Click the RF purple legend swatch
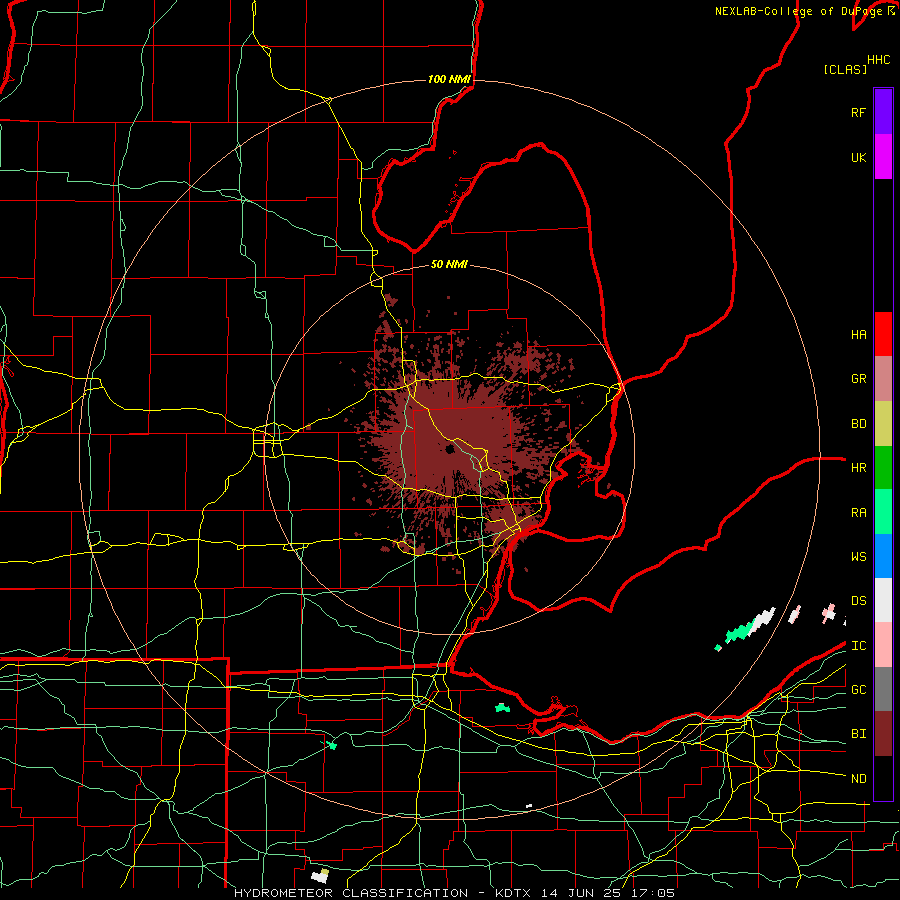Image resolution: width=900 pixels, height=900 pixels. tap(883, 112)
